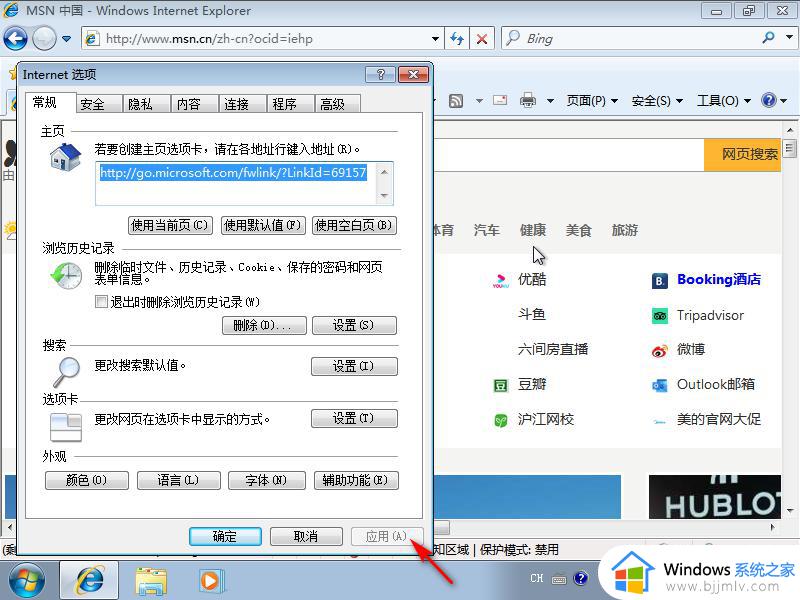Confirm dialog with 确定 button

225,536
